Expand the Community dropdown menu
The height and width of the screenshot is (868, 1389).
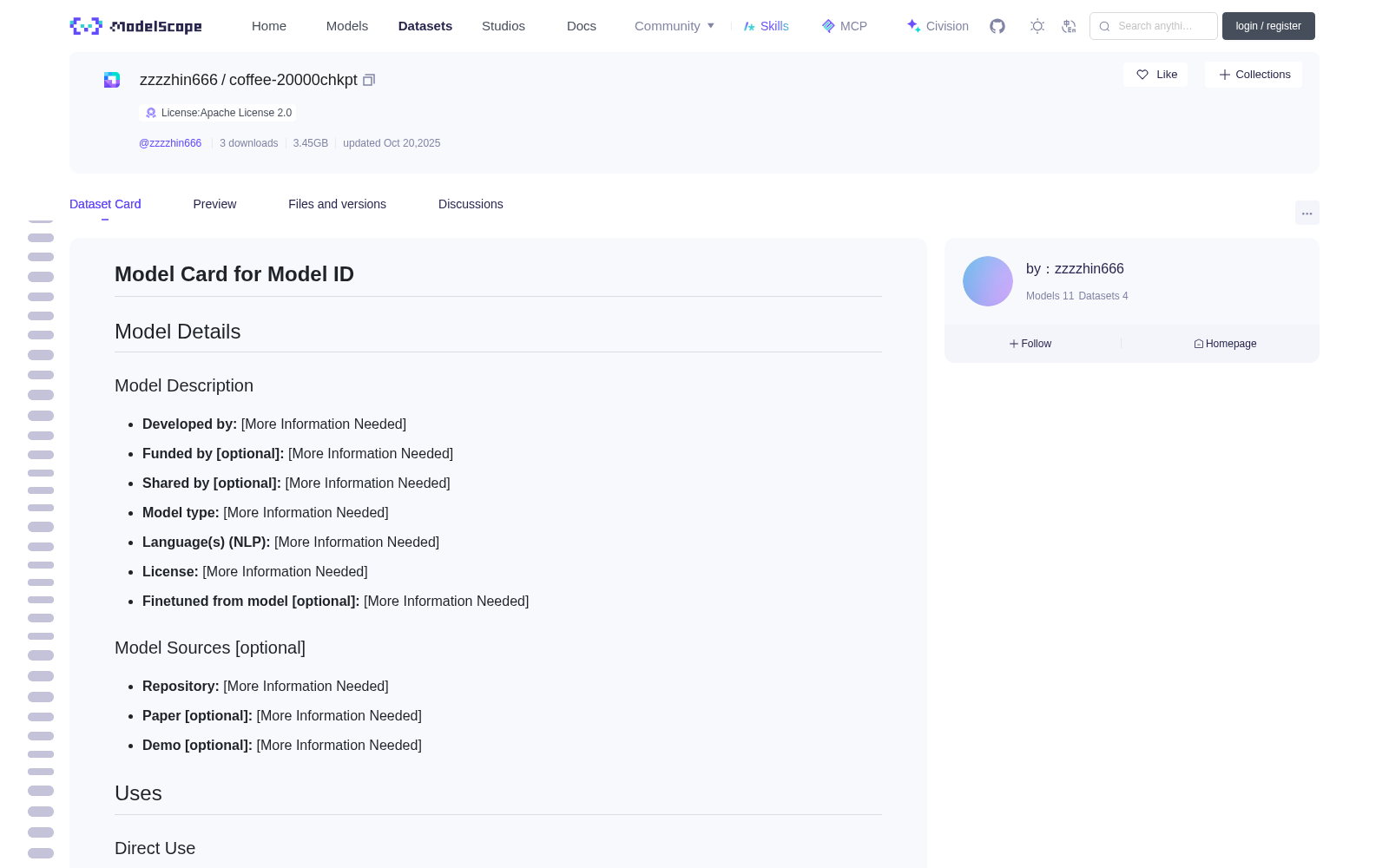click(675, 26)
